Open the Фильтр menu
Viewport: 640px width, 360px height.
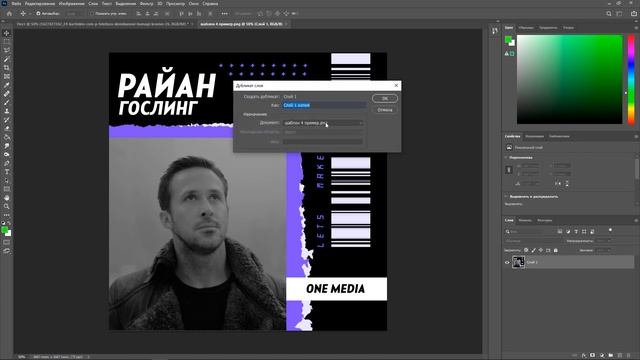pos(147,4)
